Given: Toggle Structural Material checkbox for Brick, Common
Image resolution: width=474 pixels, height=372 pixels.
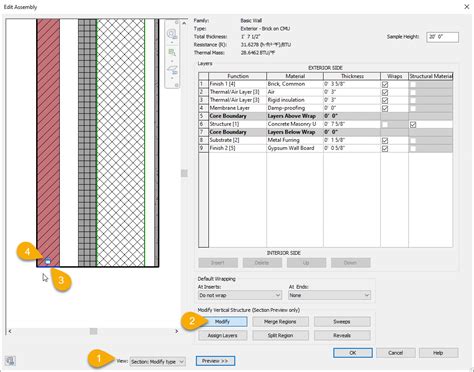Looking at the screenshot, I should [x=413, y=84].
